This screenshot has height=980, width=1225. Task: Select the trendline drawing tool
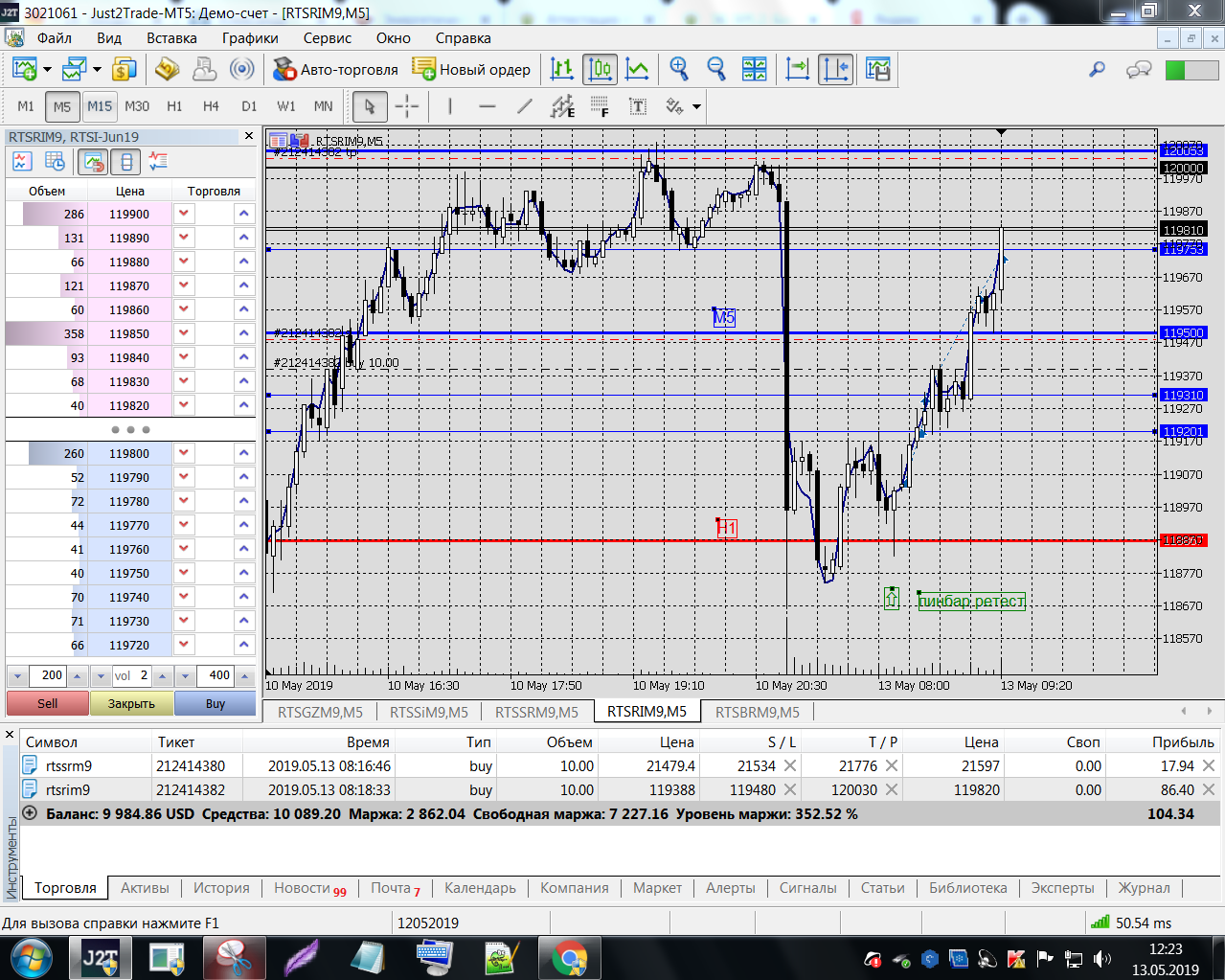[x=524, y=106]
